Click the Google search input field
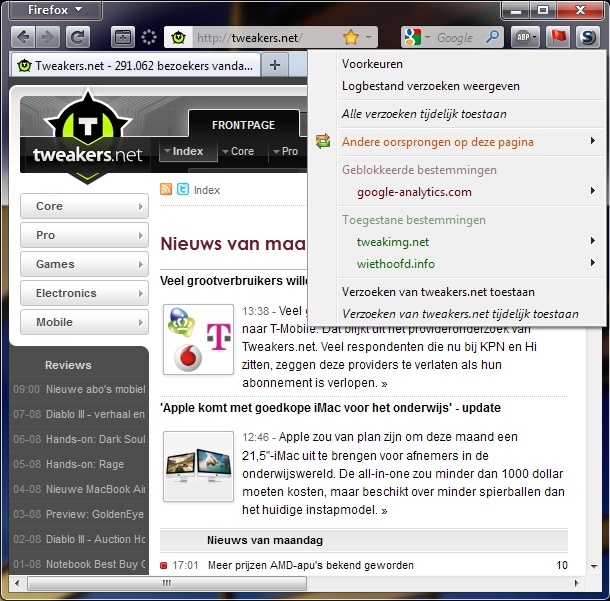The image size is (610, 601). pyautogui.click(x=455, y=38)
